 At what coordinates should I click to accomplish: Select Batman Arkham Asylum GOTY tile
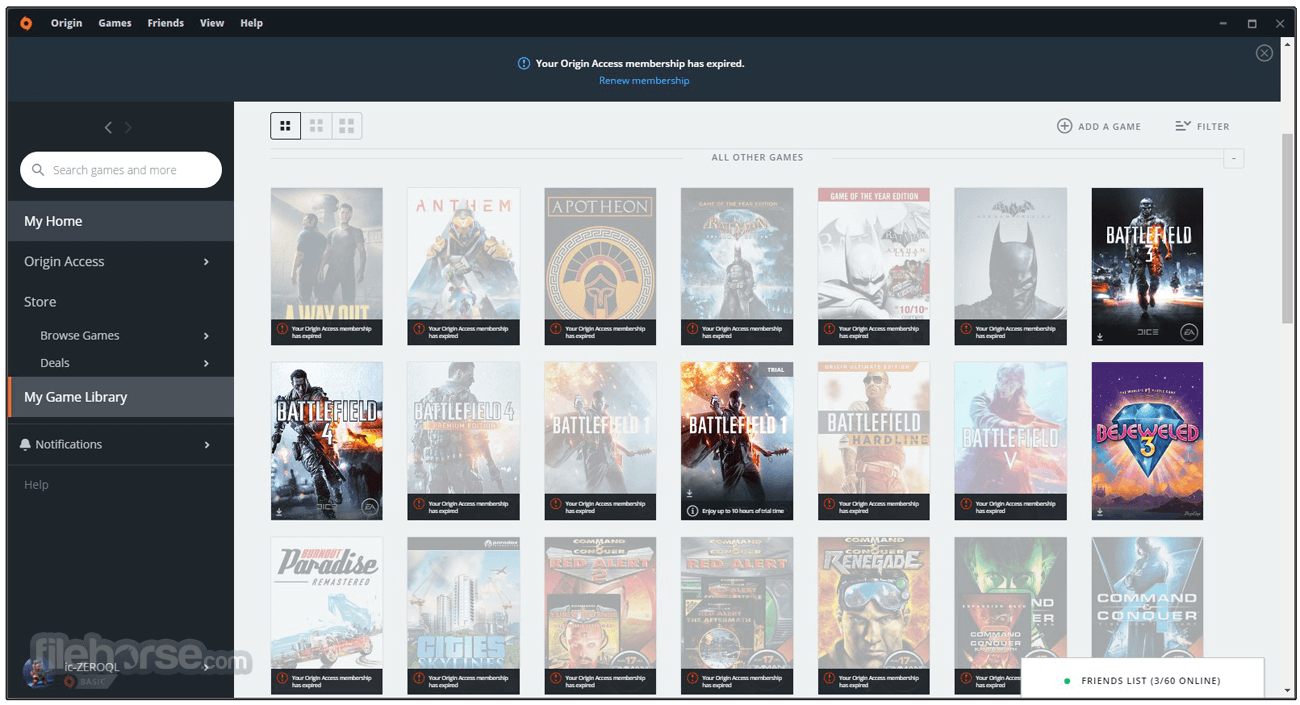click(x=737, y=267)
